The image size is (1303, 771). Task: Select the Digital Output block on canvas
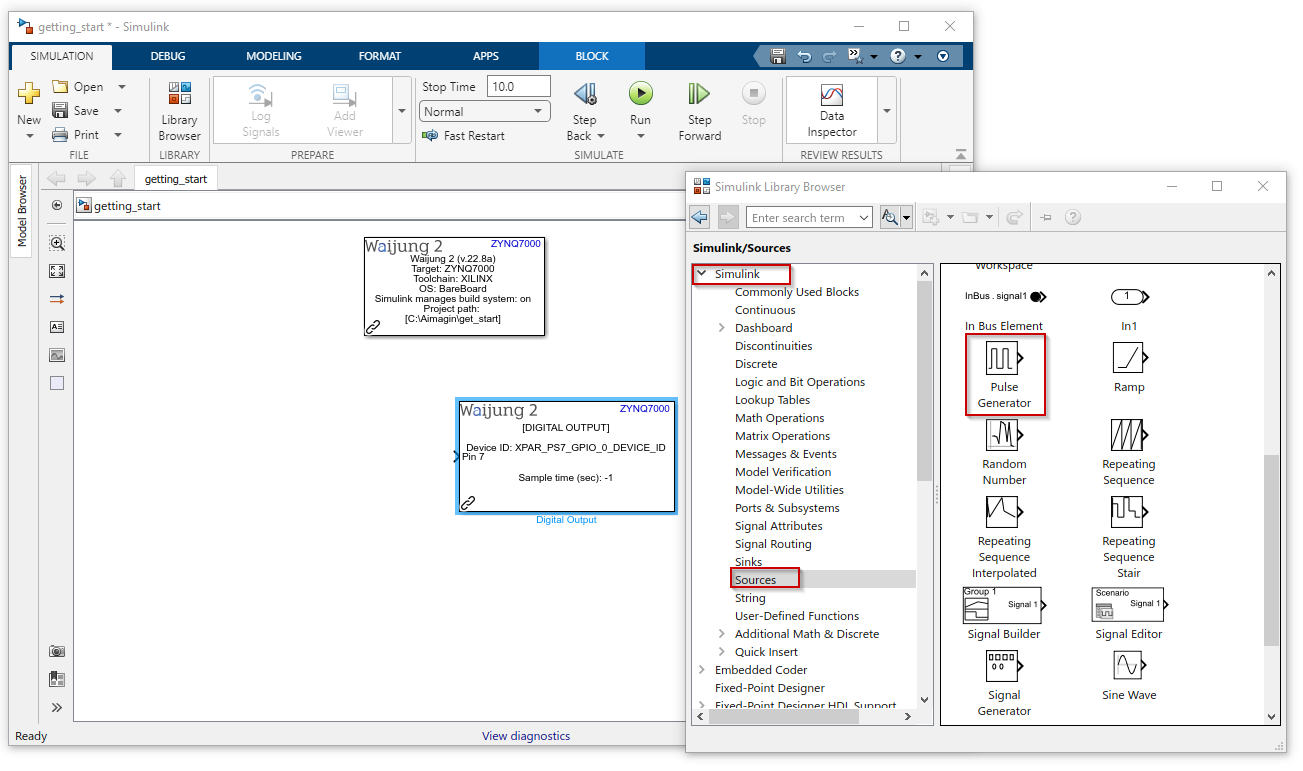(566, 456)
